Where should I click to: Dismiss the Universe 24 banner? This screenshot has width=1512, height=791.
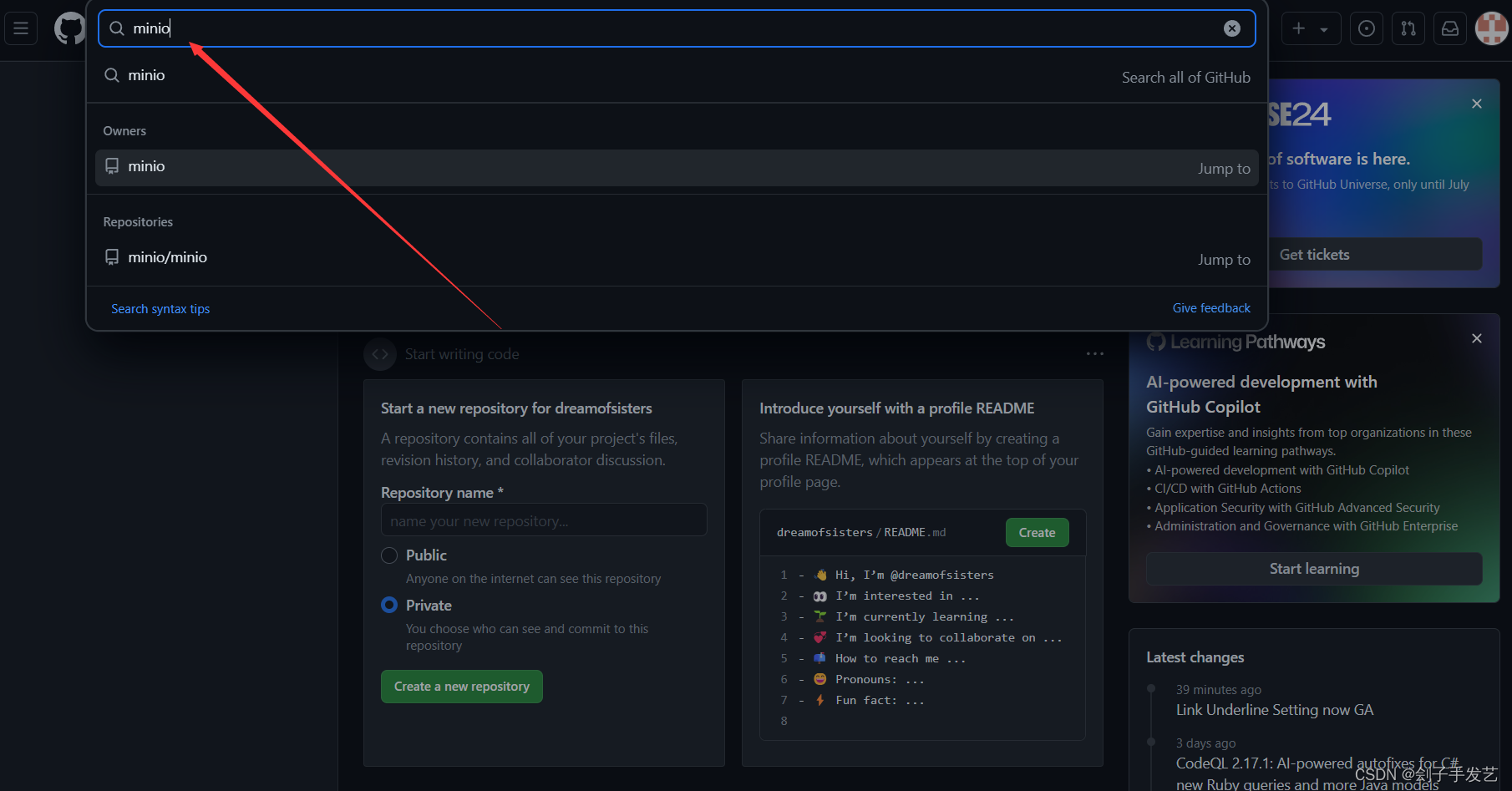(1477, 104)
